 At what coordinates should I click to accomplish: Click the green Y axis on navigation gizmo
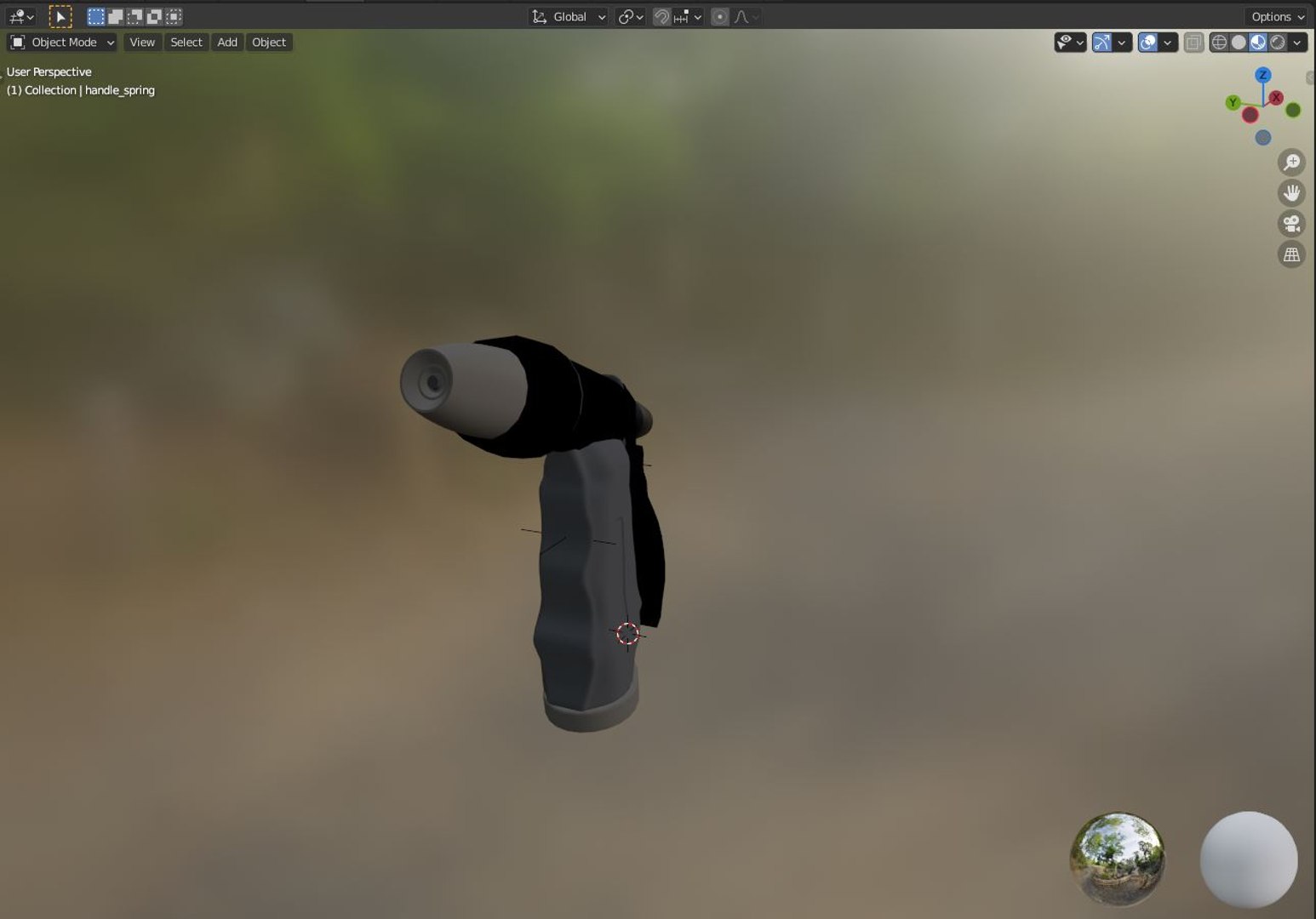tap(1233, 102)
